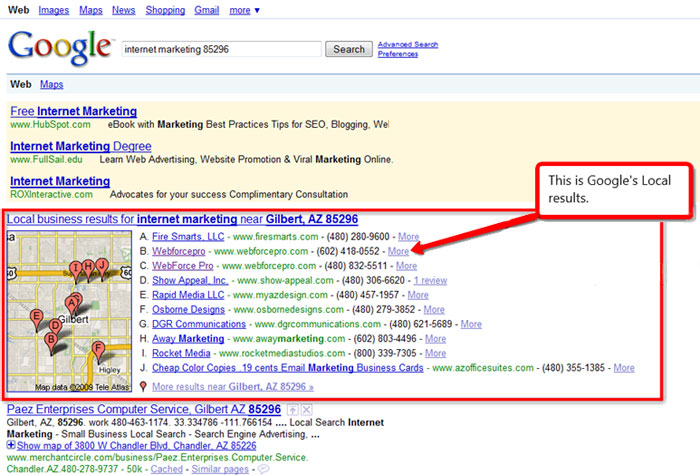Select the Maps tab below the search box
Screen dimensions: 700x475
[51, 84]
